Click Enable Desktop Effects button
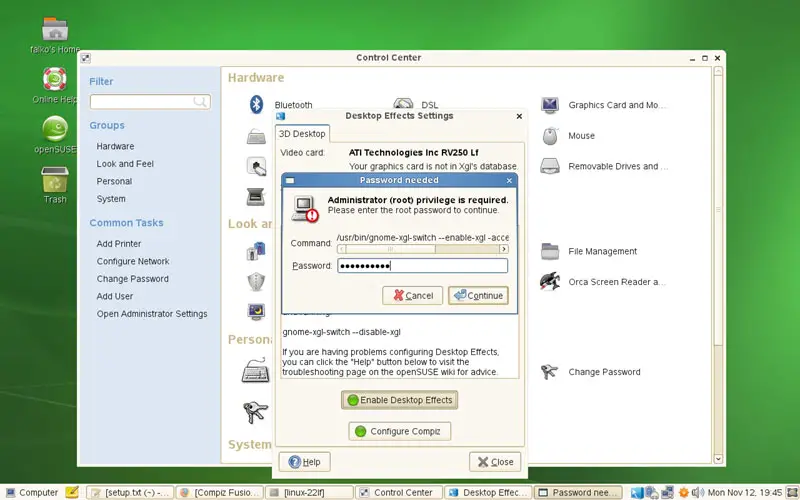800x500 pixels. pyautogui.click(x=399, y=400)
